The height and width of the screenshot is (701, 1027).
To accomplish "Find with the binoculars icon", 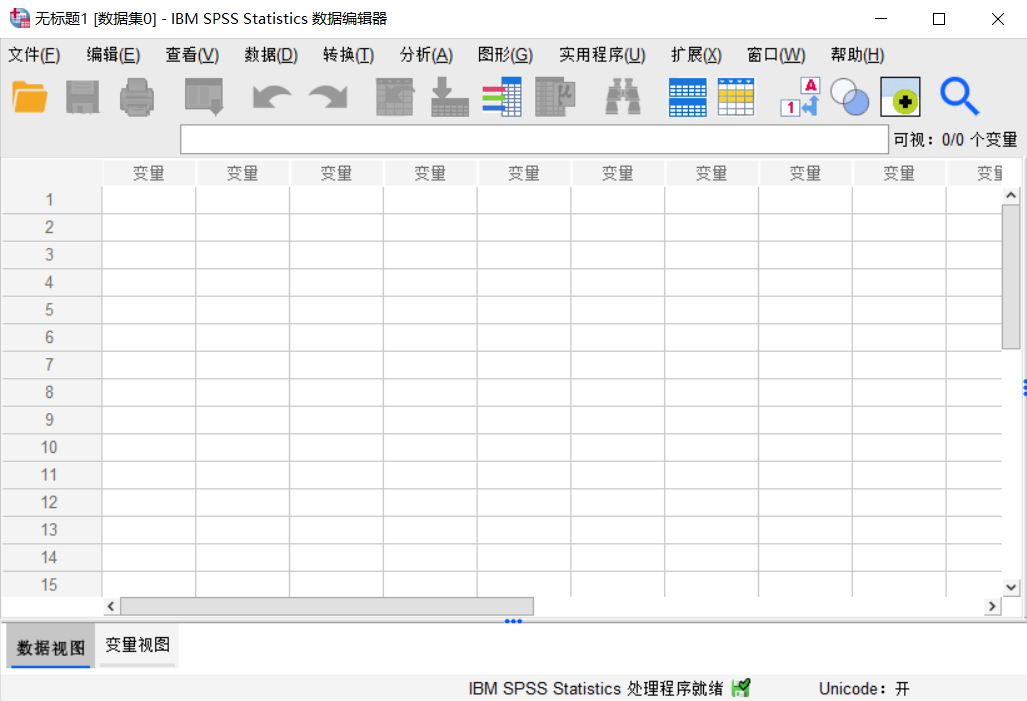I will [623, 97].
